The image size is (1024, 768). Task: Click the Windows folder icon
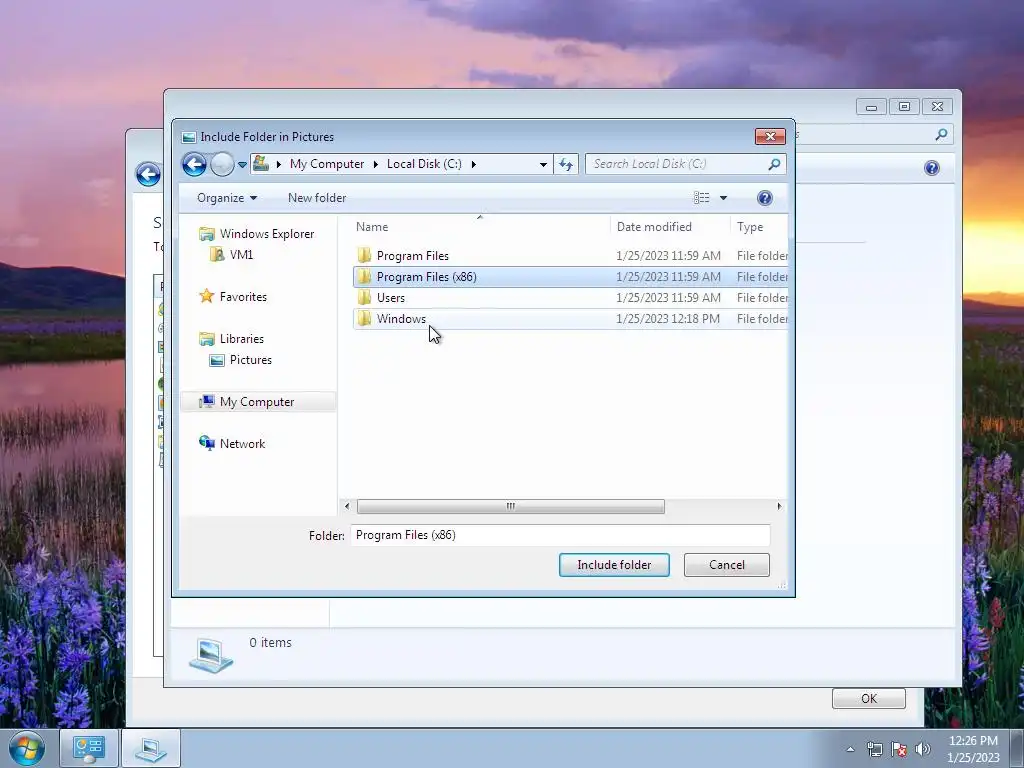click(x=364, y=318)
